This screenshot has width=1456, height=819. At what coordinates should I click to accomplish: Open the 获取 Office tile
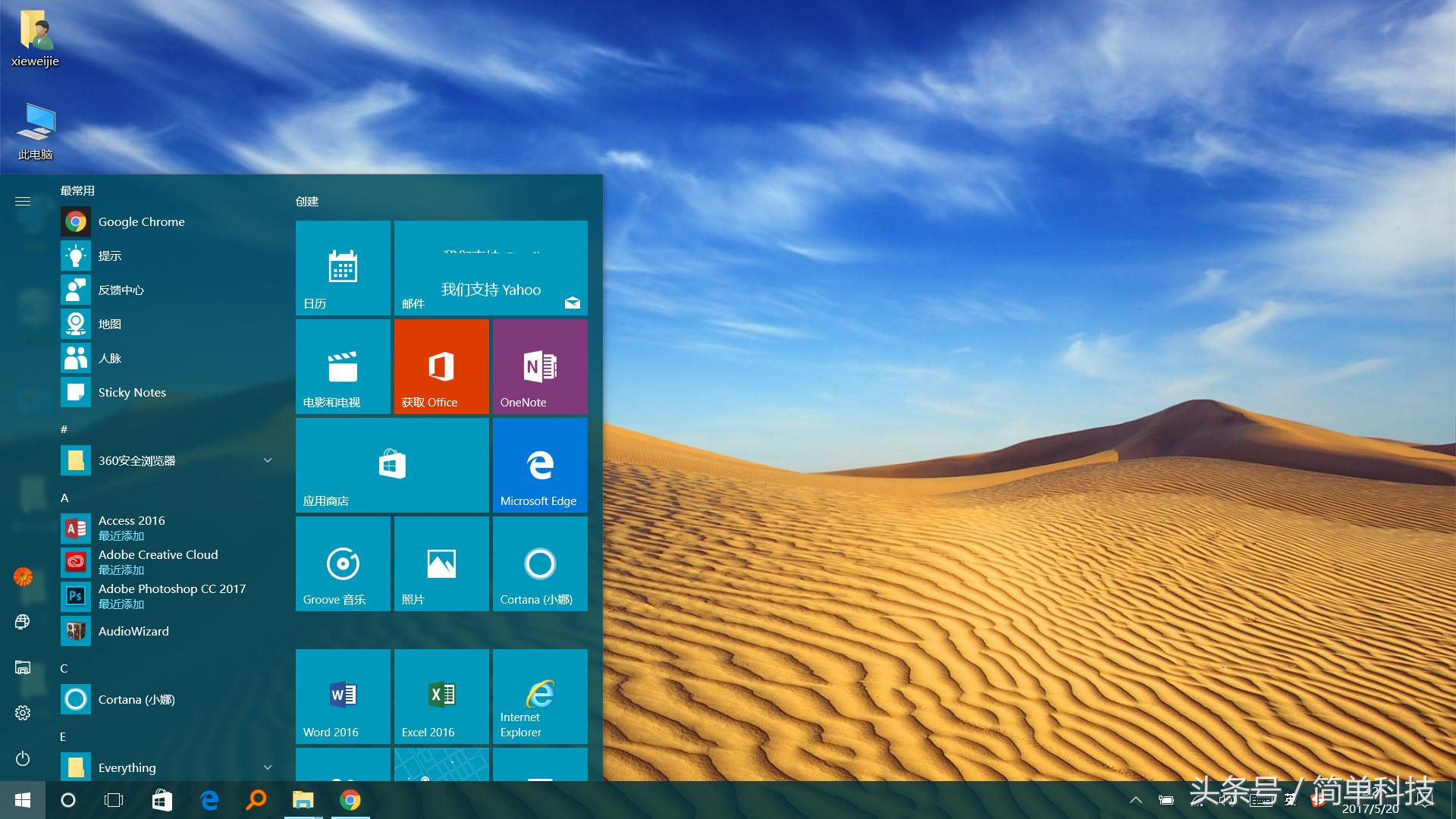point(441,366)
